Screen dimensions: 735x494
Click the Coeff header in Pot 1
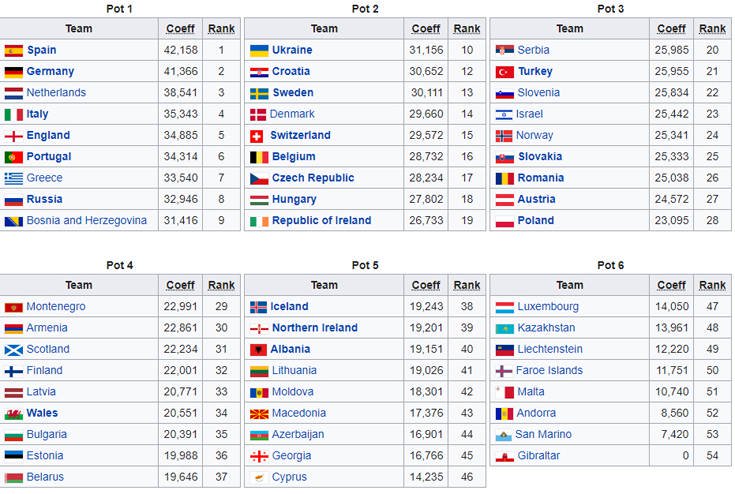coord(181,29)
